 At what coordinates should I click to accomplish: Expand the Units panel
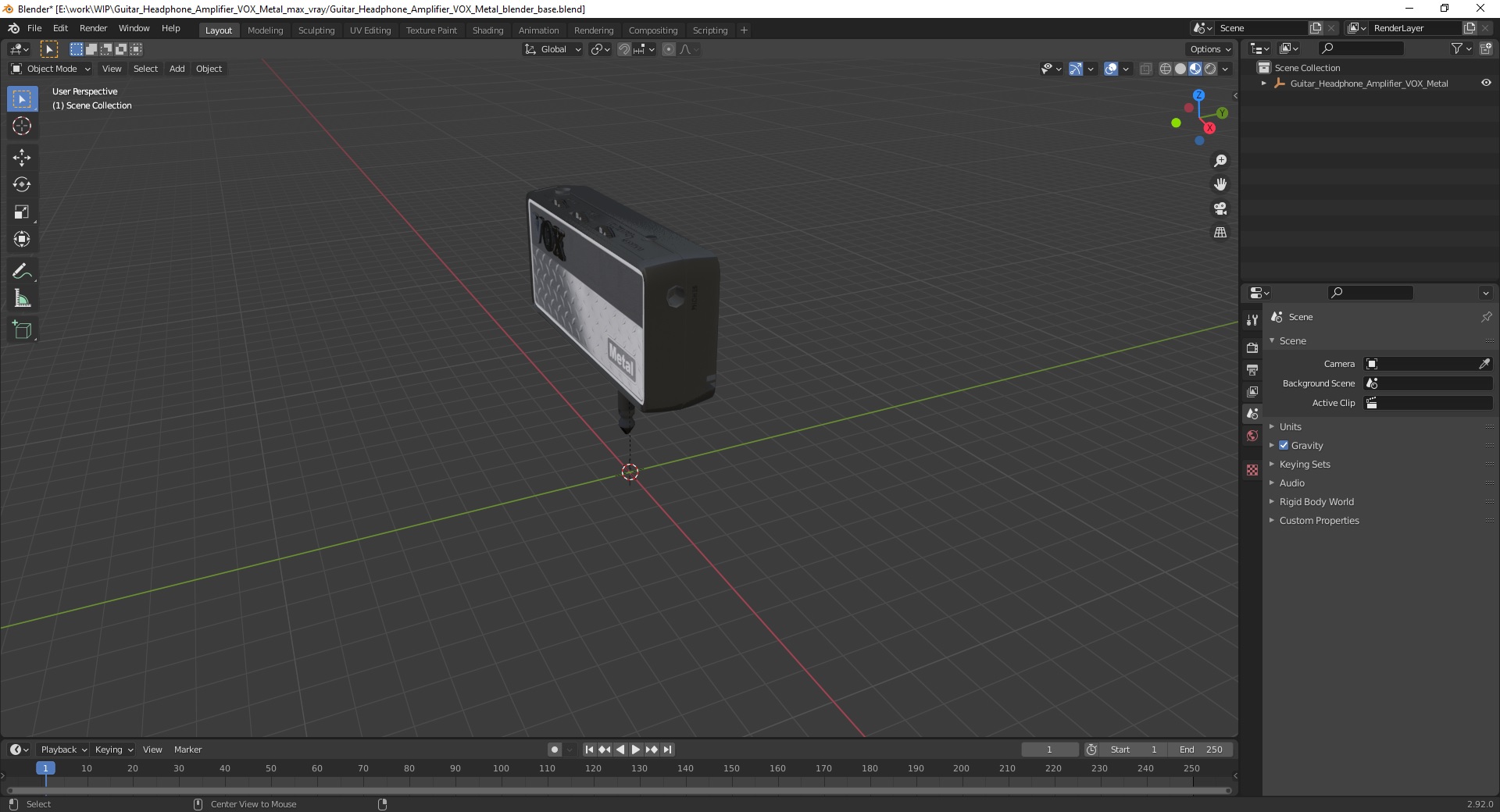(1290, 426)
